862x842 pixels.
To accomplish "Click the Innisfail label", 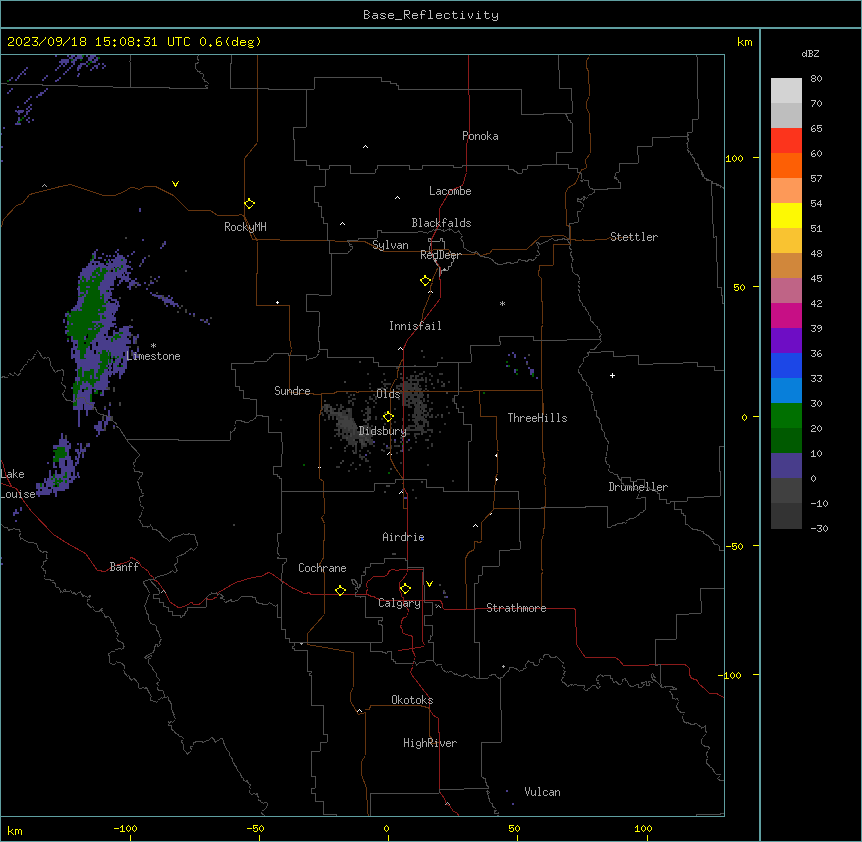I will [x=415, y=326].
